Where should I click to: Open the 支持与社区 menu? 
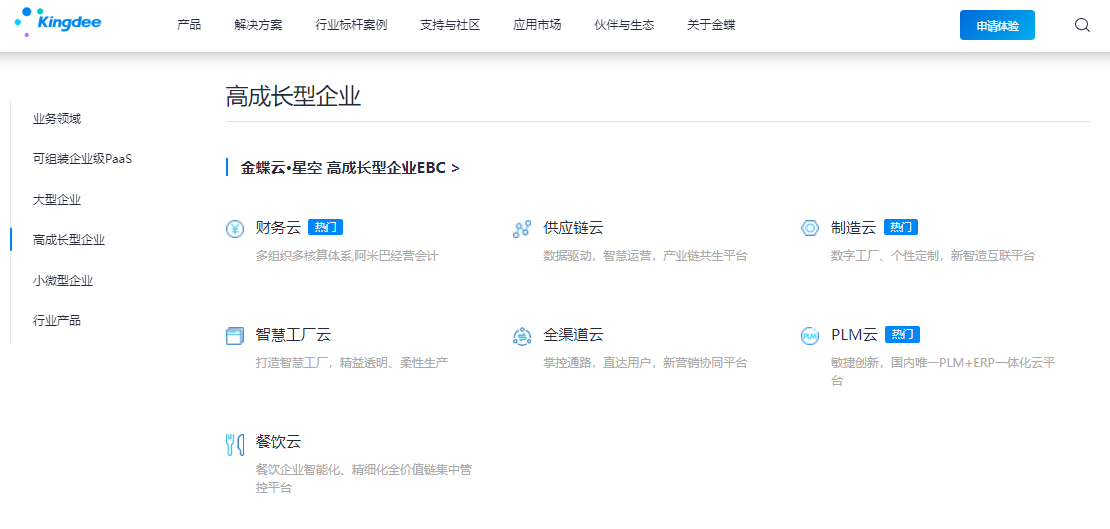coord(450,25)
